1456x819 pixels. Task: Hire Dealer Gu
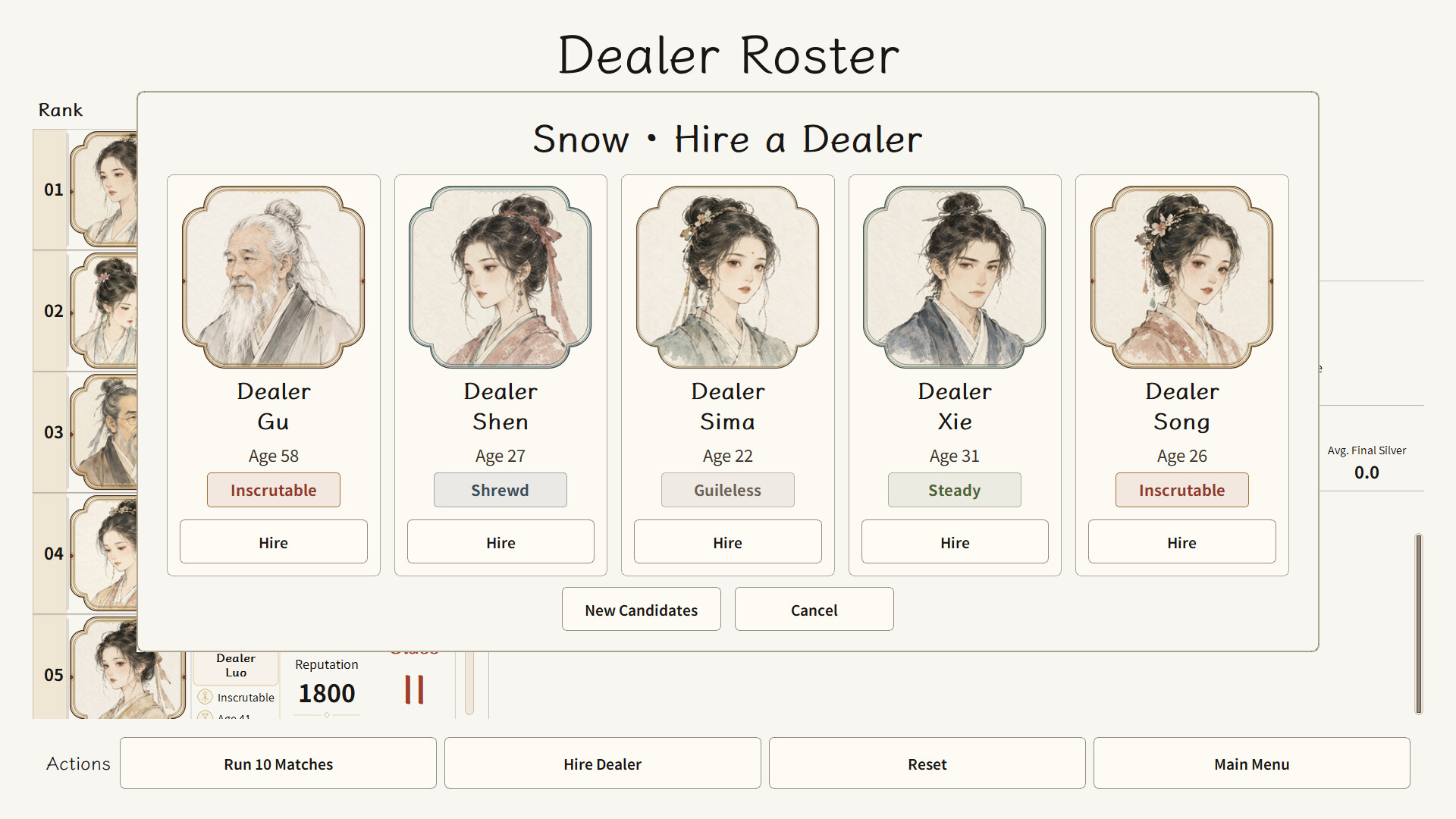click(273, 542)
